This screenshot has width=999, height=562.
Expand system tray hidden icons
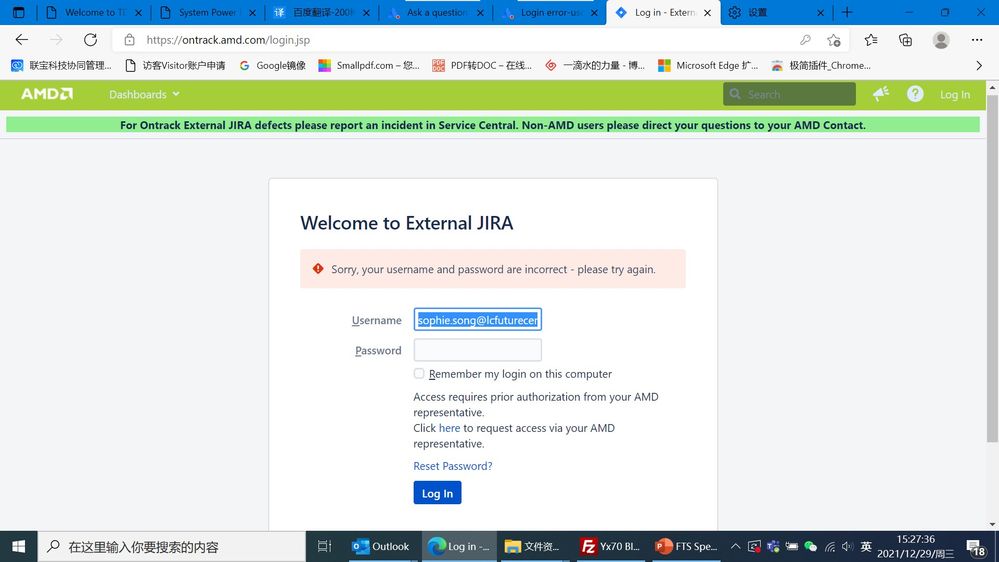(735, 546)
